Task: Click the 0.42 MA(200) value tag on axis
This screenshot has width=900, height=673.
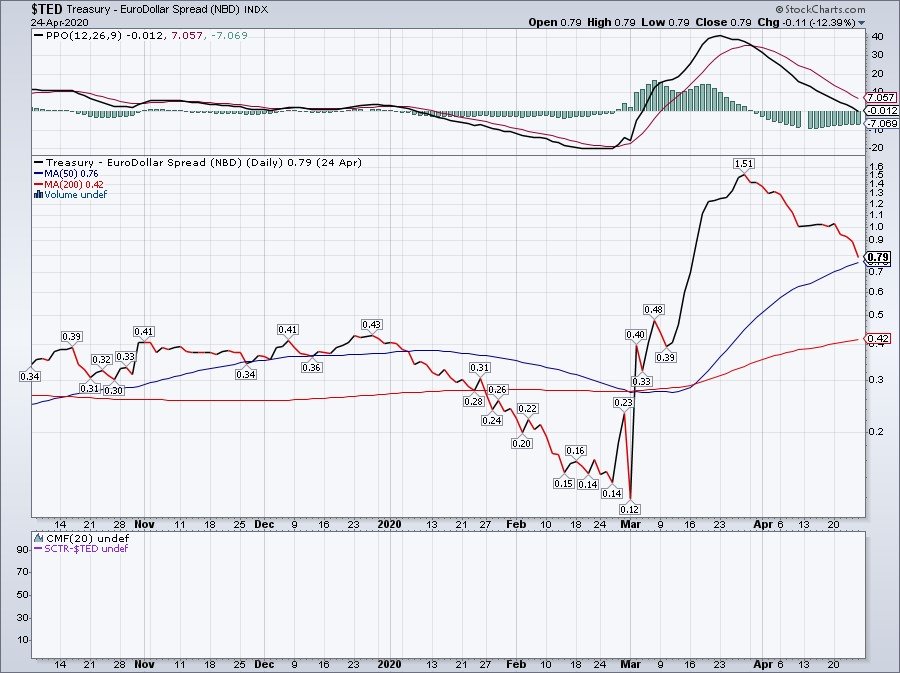Action: [879, 339]
